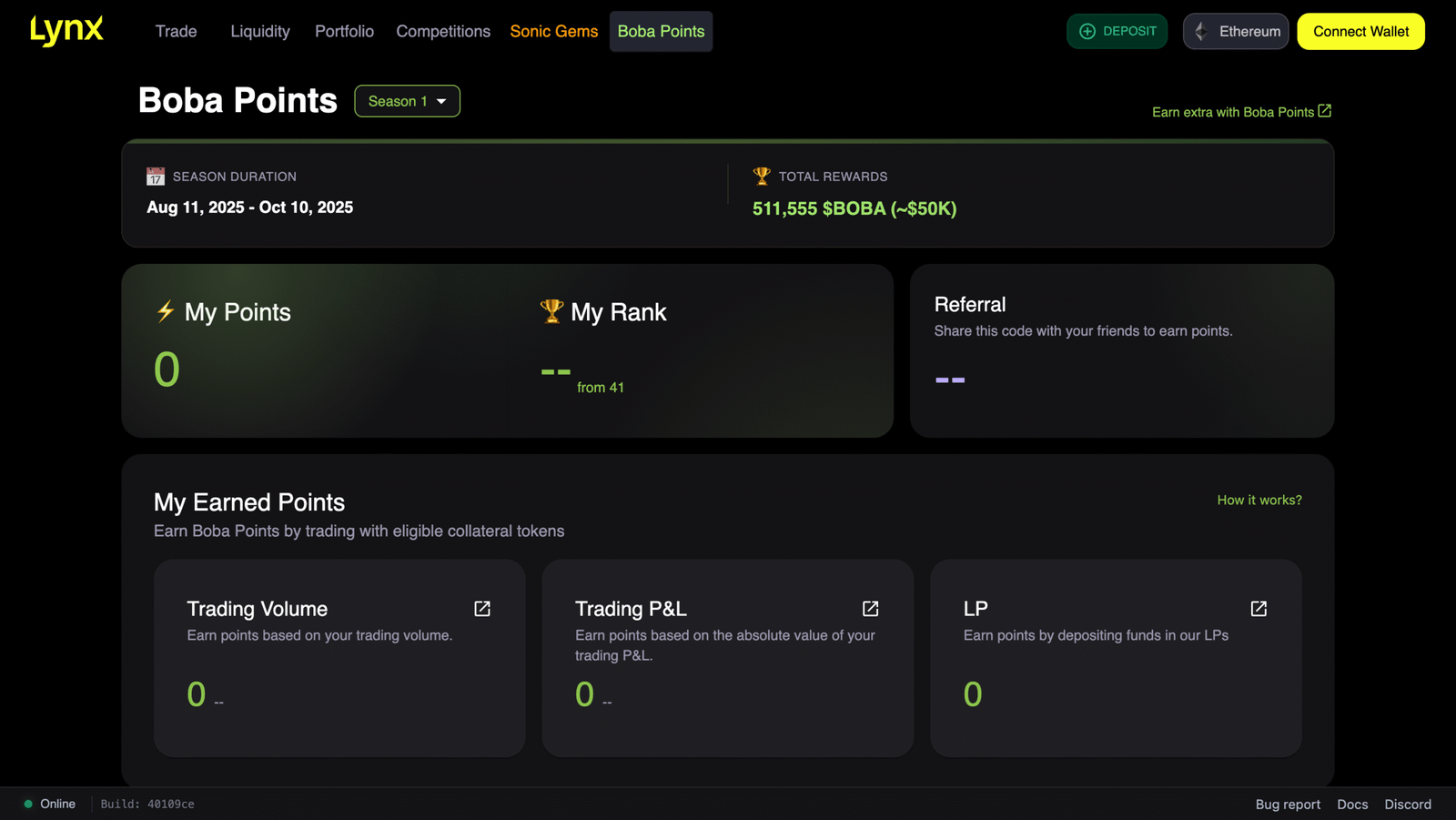Screen dimensions: 1456x820
Task: Open Trading Volume external link icon
Action: [482, 609]
